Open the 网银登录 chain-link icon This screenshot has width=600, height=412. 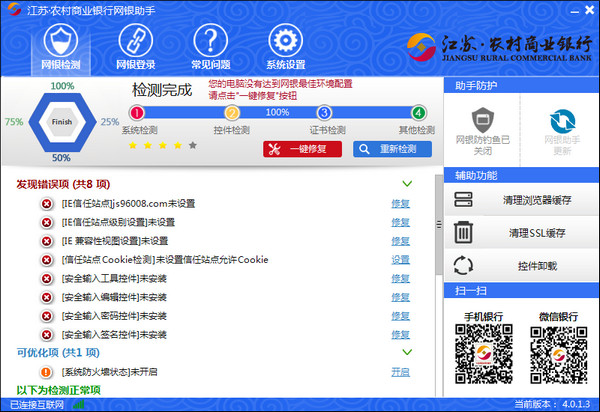click(135, 40)
